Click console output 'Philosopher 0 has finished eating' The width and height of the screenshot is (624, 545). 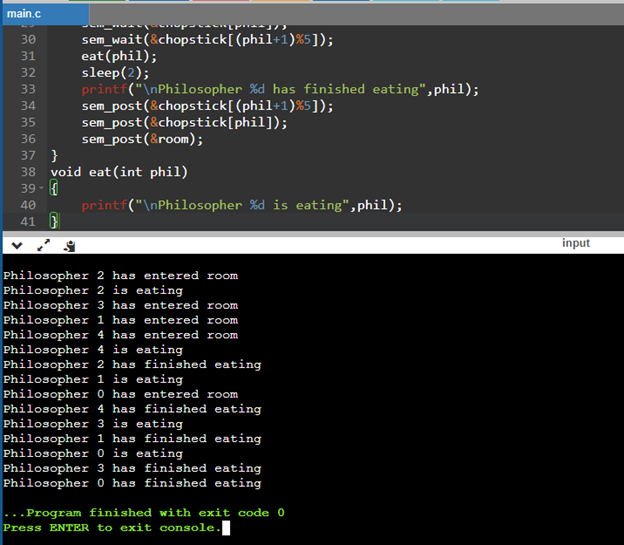(132, 483)
